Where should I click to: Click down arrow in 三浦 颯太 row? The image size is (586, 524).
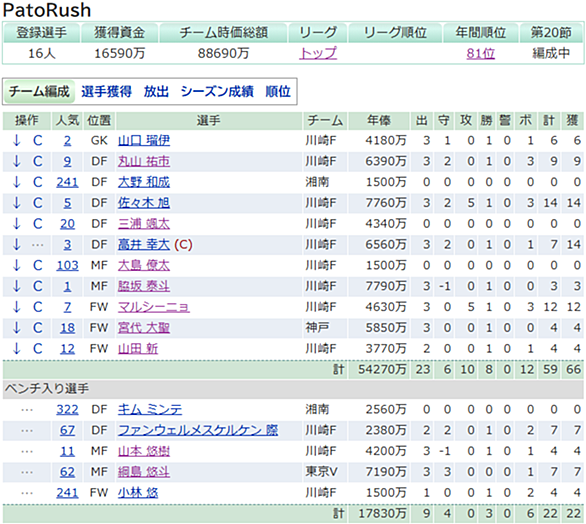point(16,224)
